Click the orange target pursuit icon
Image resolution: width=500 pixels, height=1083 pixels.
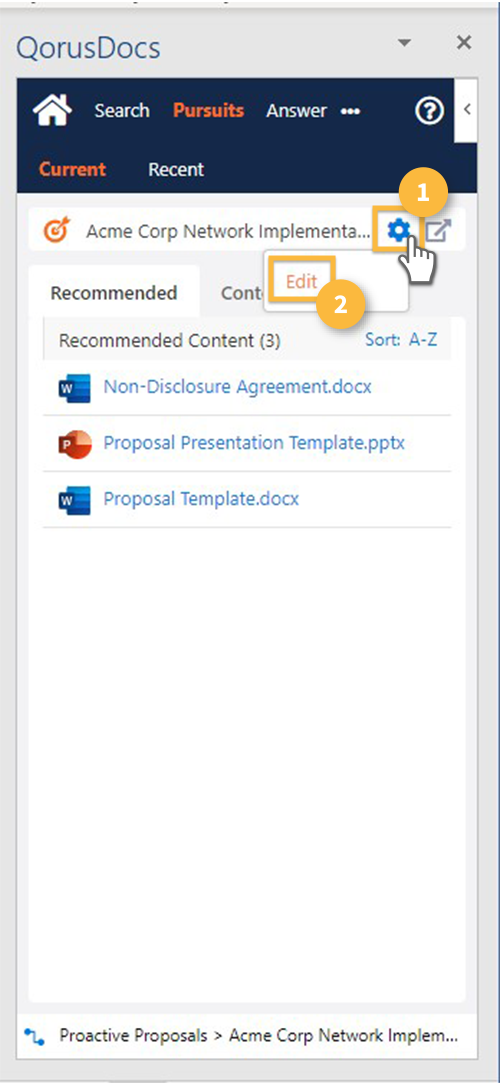(x=59, y=231)
